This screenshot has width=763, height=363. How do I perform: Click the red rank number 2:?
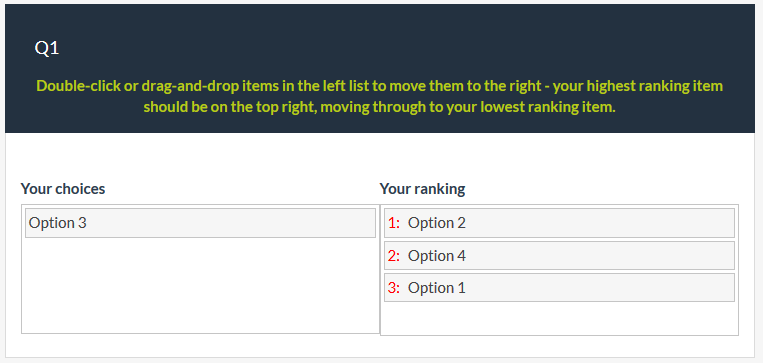click(x=394, y=255)
